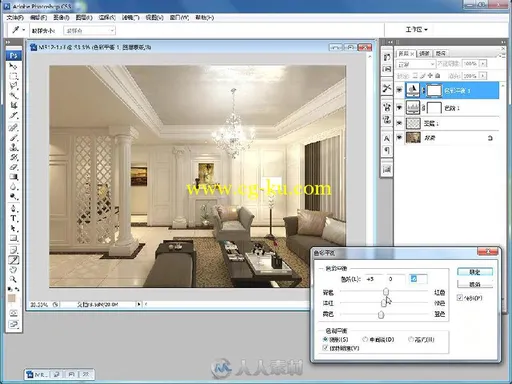
Task: Select the Crop tool
Action: tap(13, 105)
